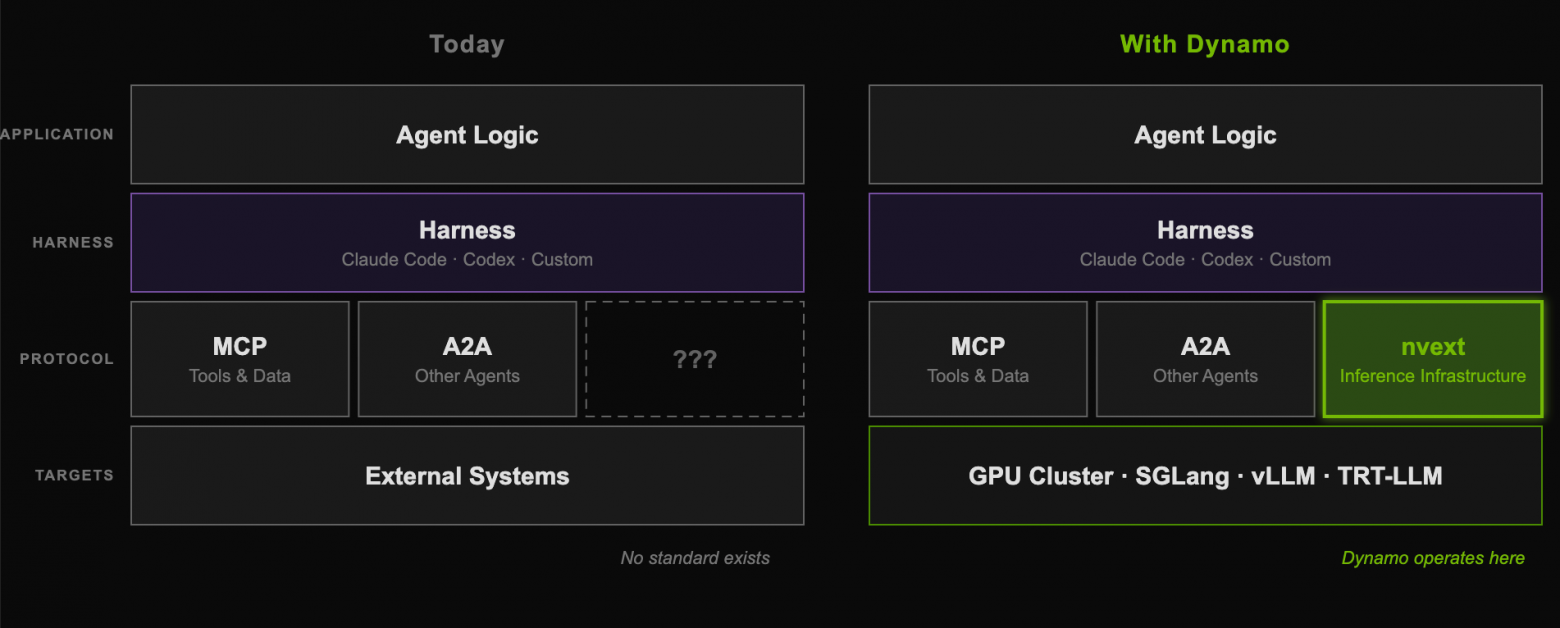
Task: Select the Harness block in With Dynamo column
Action: click(x=1205, y=243)
